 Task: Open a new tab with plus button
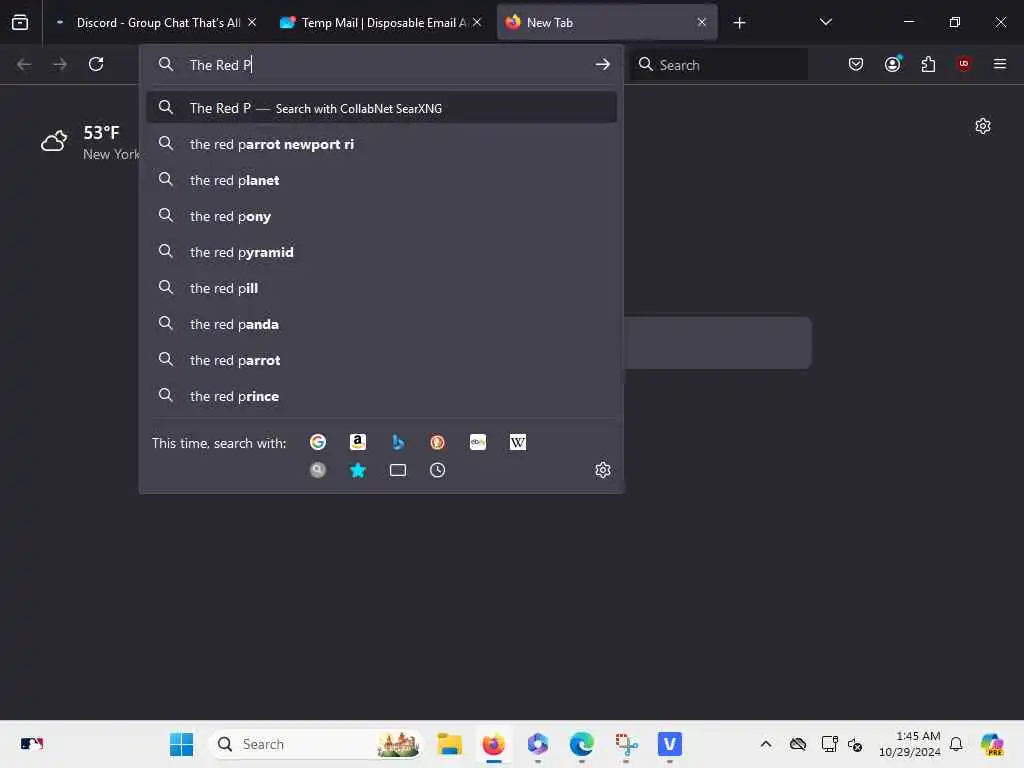(739, 23)
